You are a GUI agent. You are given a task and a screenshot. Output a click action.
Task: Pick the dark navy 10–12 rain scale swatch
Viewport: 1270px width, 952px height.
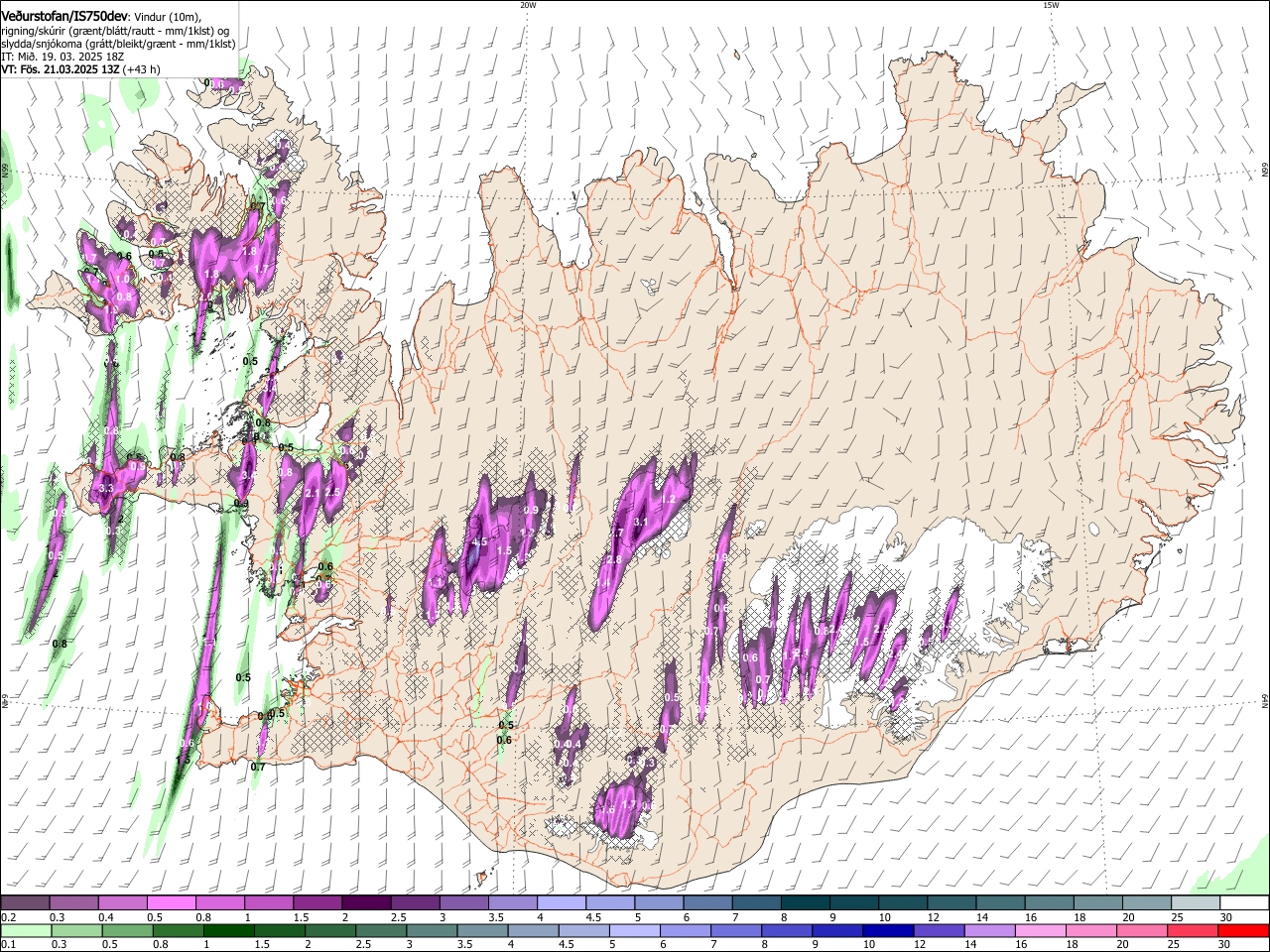[x=888, y=930]
